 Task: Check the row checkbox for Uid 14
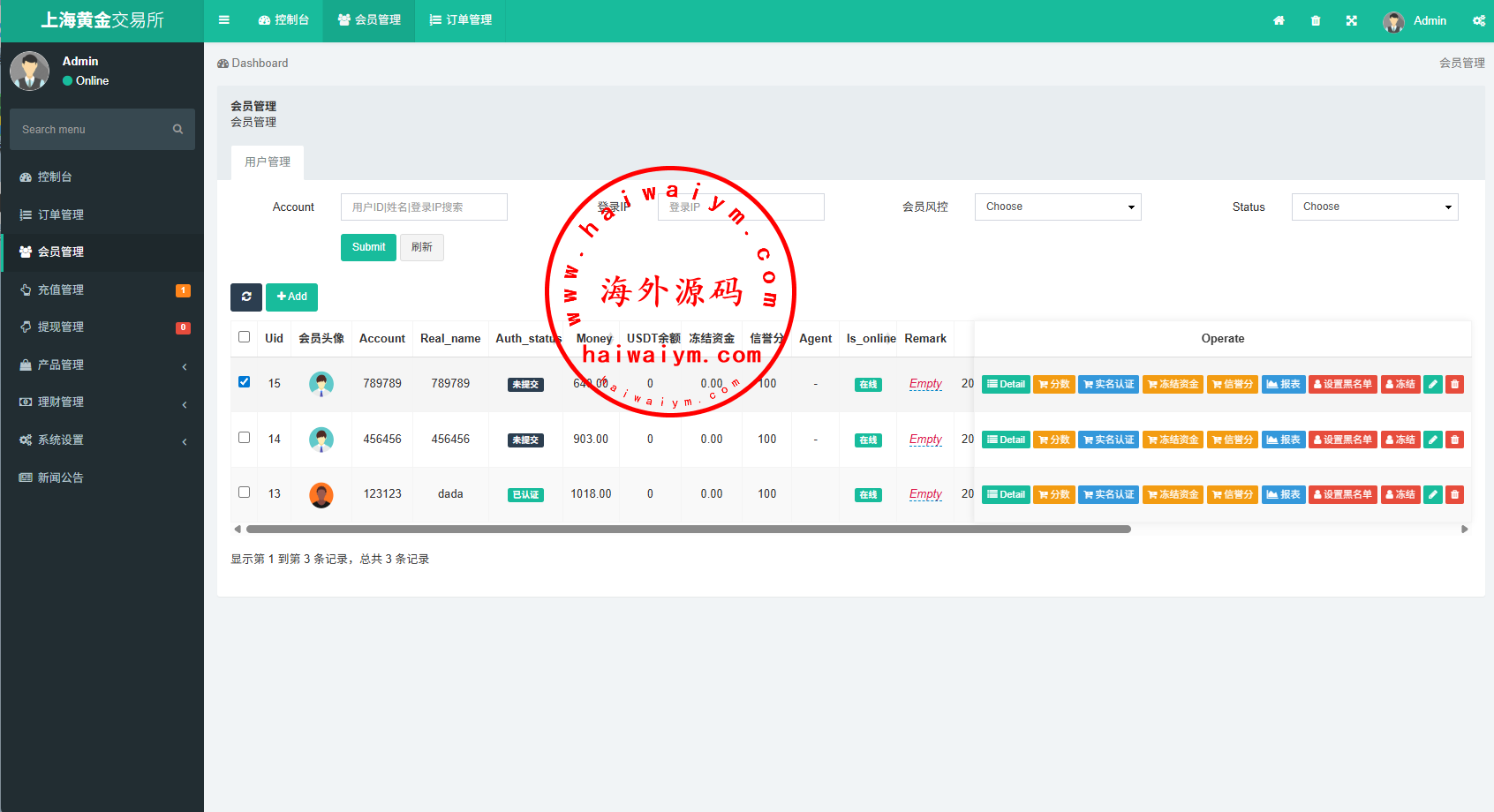(x=245, y=438)
